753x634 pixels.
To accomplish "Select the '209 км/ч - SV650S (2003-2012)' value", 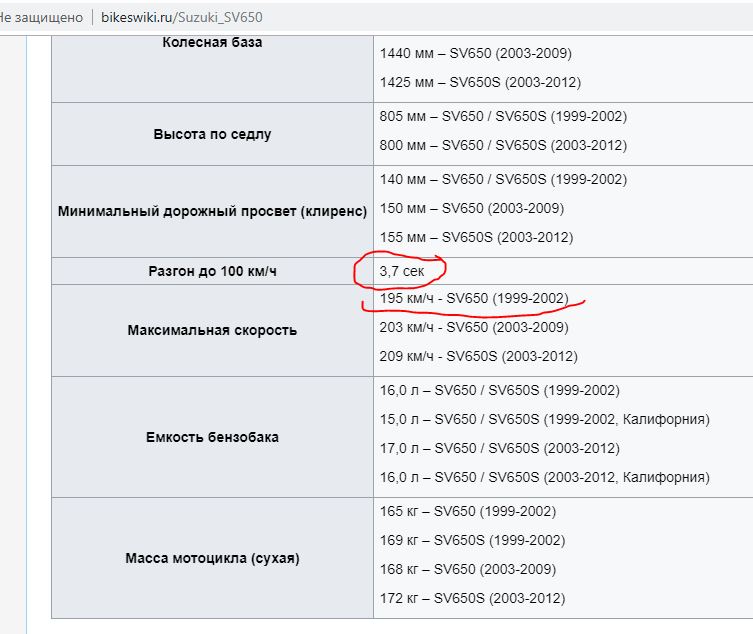I will coord(478,356).
